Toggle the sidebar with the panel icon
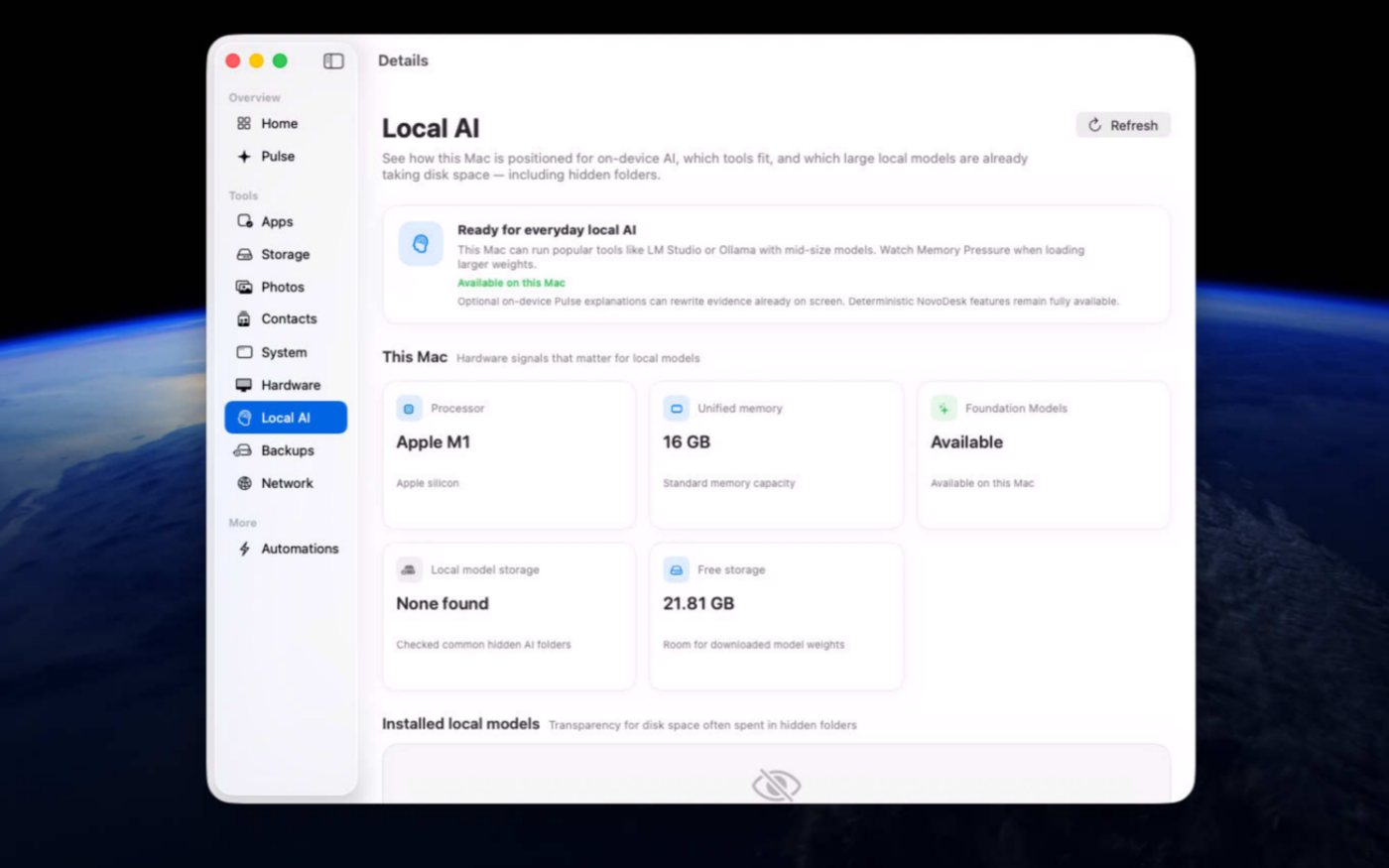The height and width of the screenshot is (868, 1389). click(333, 62)
